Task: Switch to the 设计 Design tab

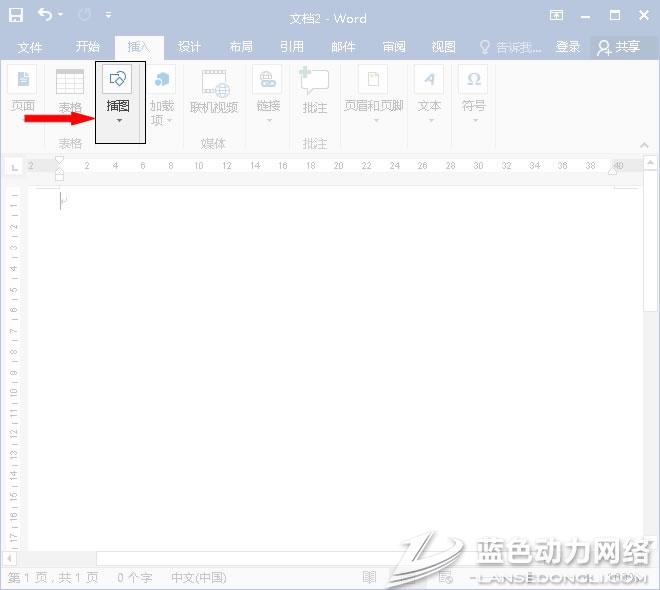Action: [189, 47]
